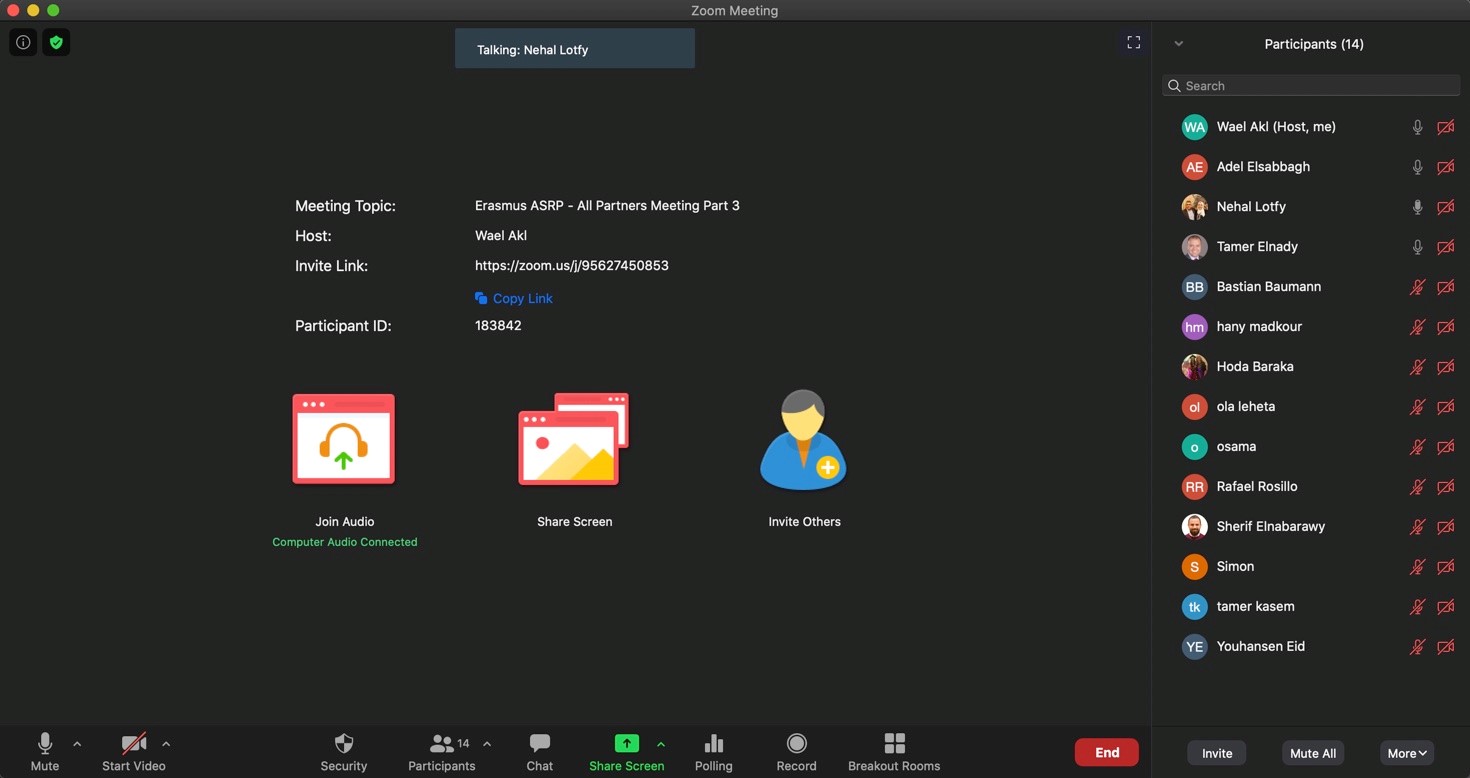Select Simon in participants list
This screenshot has width=1470, height=778.
tap(1311, 567)
